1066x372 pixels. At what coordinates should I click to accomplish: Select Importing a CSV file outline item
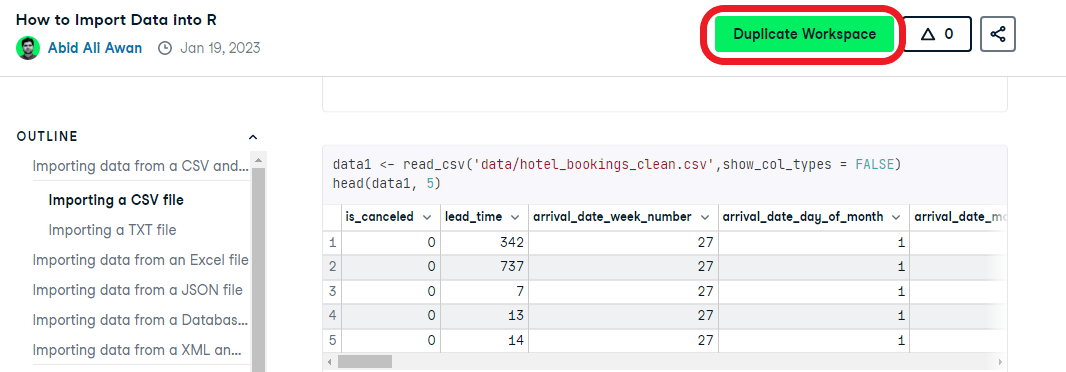pyautogui.click(x=116, y=200)
